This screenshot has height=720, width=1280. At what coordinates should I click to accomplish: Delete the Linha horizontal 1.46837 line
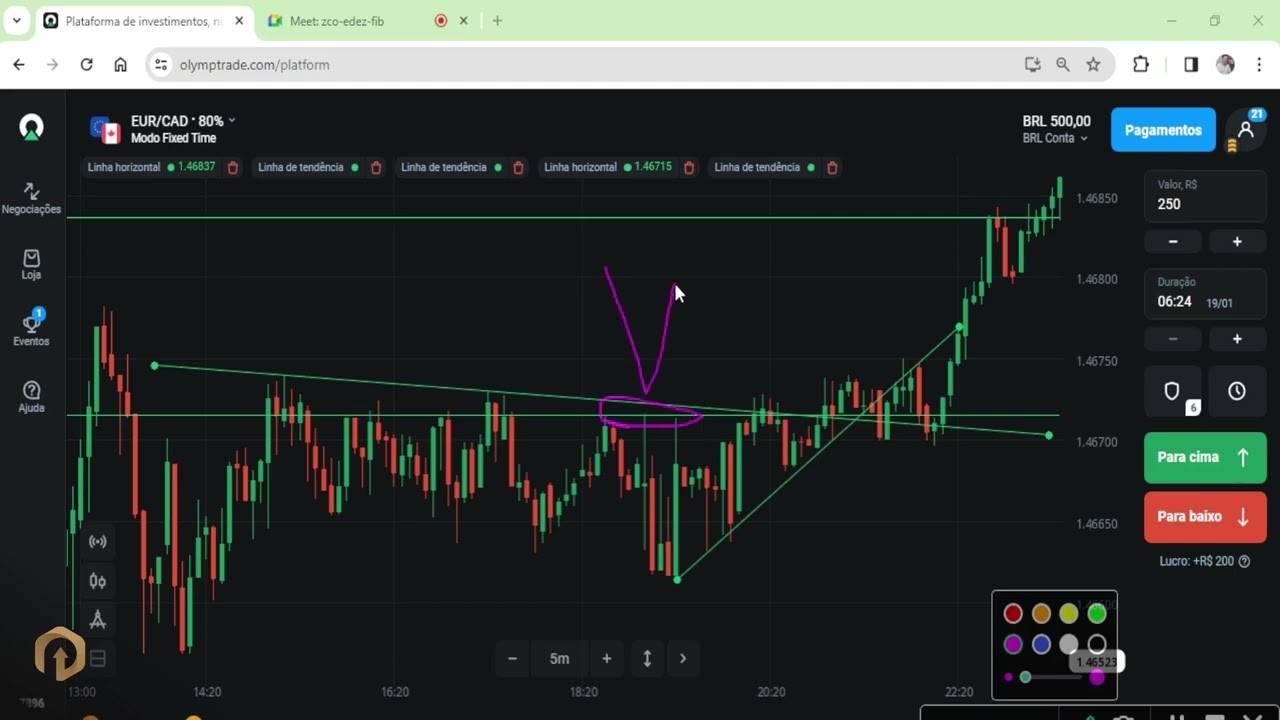(x=233, y=168)
